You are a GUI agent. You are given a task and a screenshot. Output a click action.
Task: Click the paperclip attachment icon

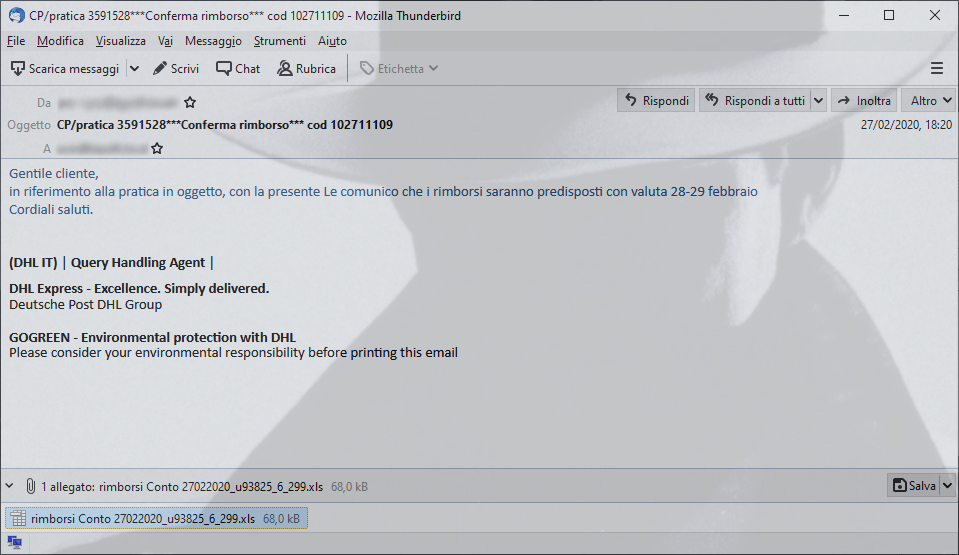[x=30, y=486]
